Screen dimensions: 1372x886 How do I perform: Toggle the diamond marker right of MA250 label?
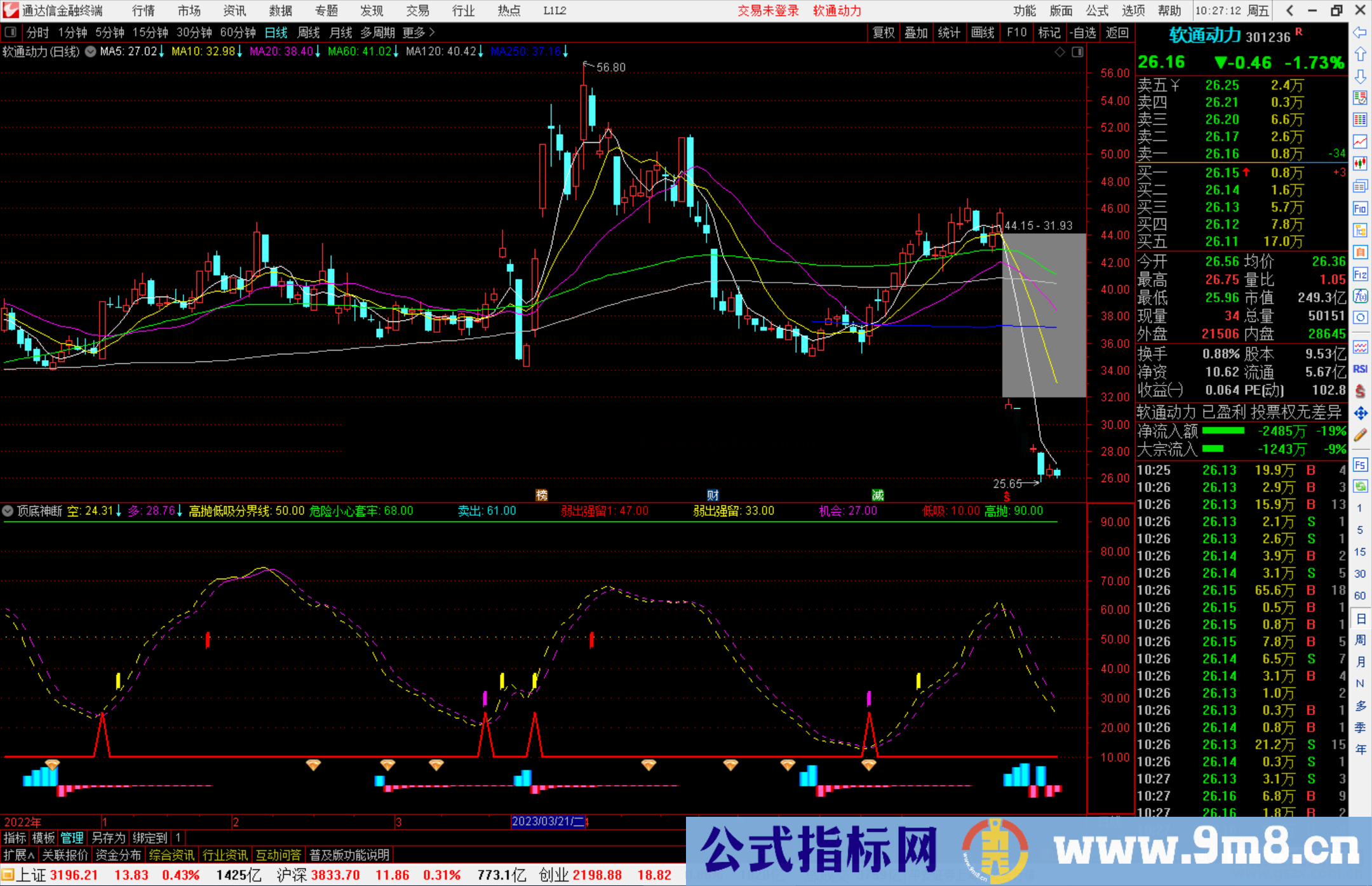click(1059, 52)
